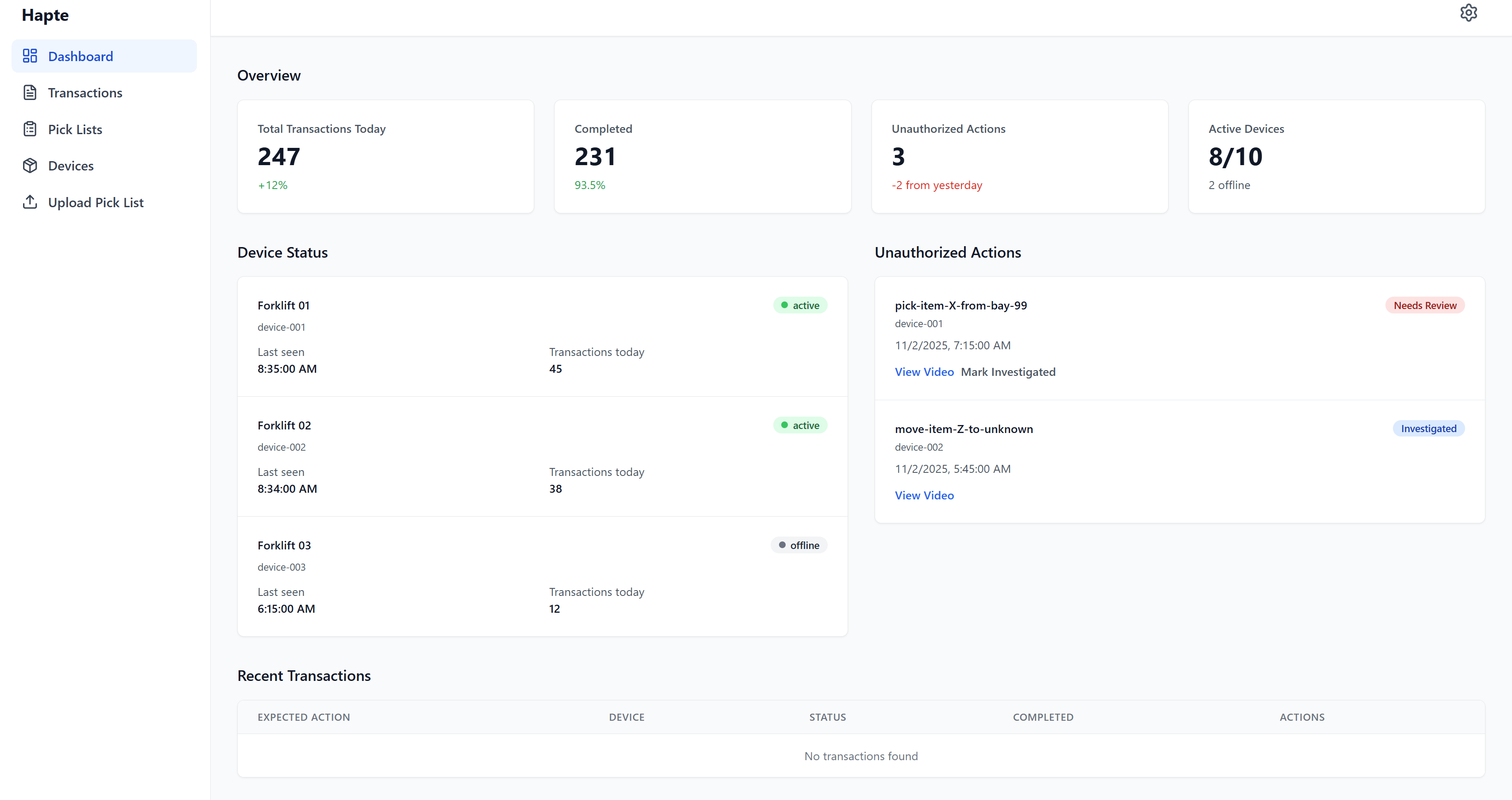This screenshot has width=1512, height=800.
Task: View Video for move-item-Z-to-unknown
Action: pos(924,495)
